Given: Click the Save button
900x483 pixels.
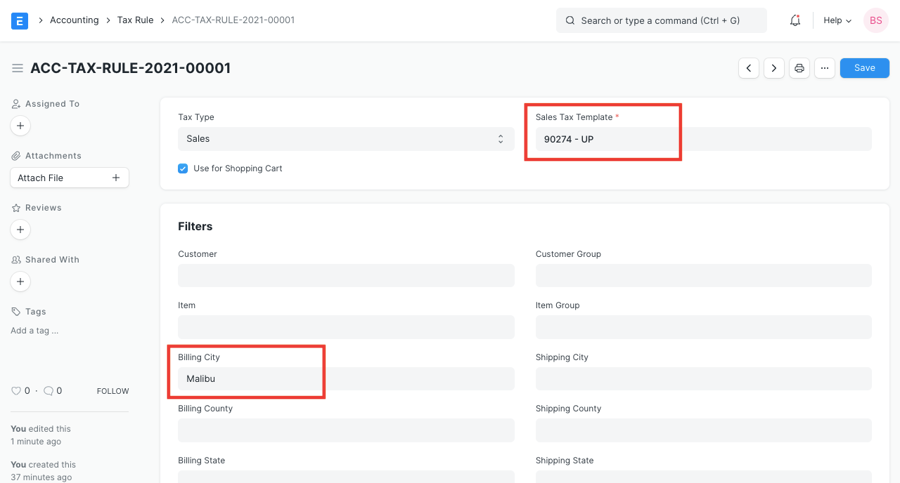Looking at the screenshot, I should point(864,68).
